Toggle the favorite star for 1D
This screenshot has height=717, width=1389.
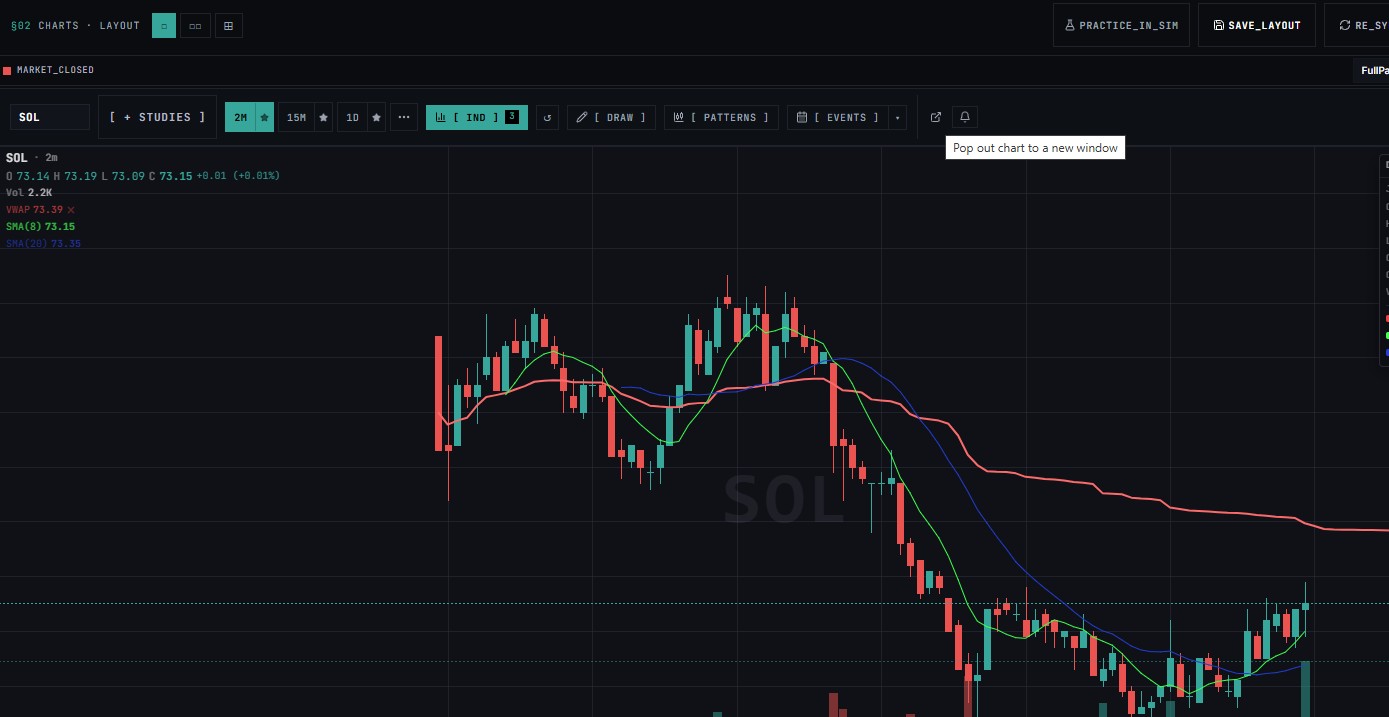click(x=376, y=117)
